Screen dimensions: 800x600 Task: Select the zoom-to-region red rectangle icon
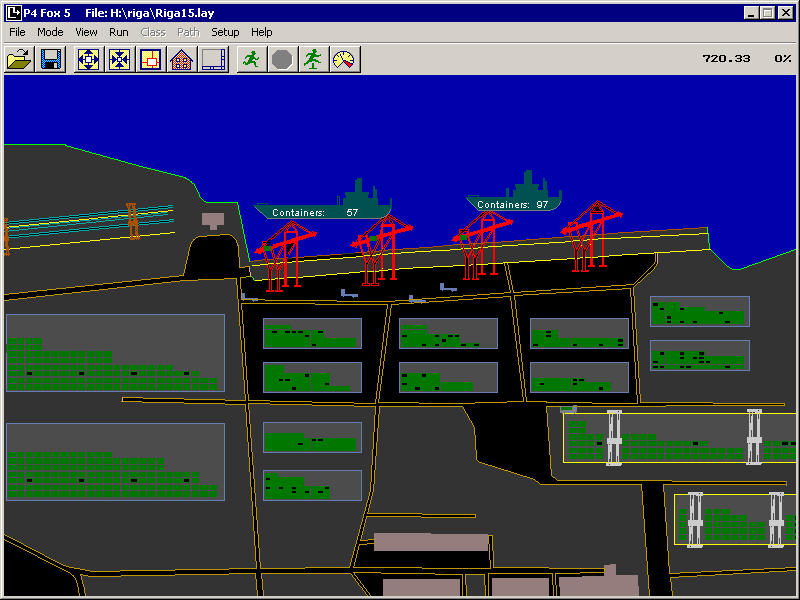151,59
